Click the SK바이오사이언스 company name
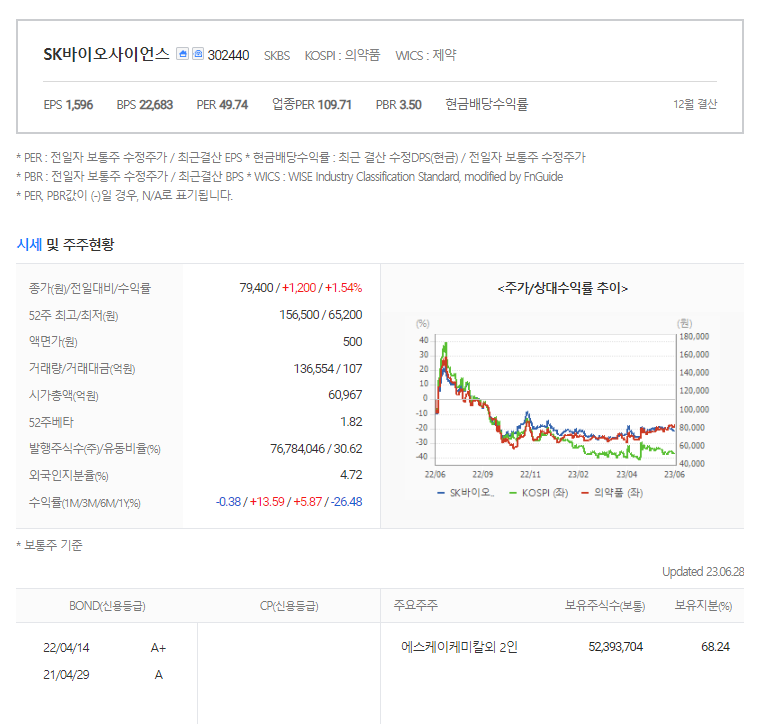 pyautogui.click(x=106, y=54)
